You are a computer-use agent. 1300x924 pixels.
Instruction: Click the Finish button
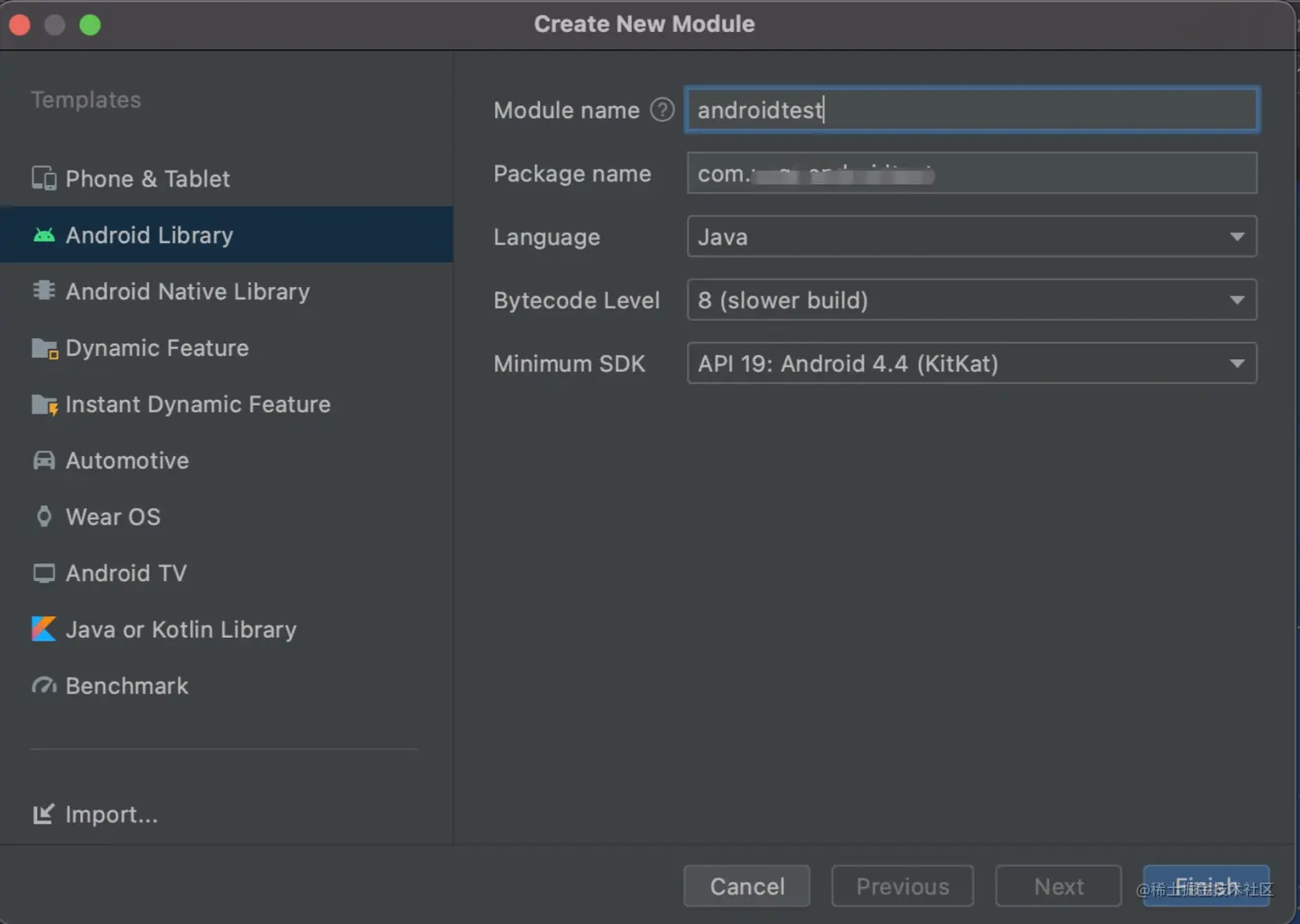point(1205,886)
